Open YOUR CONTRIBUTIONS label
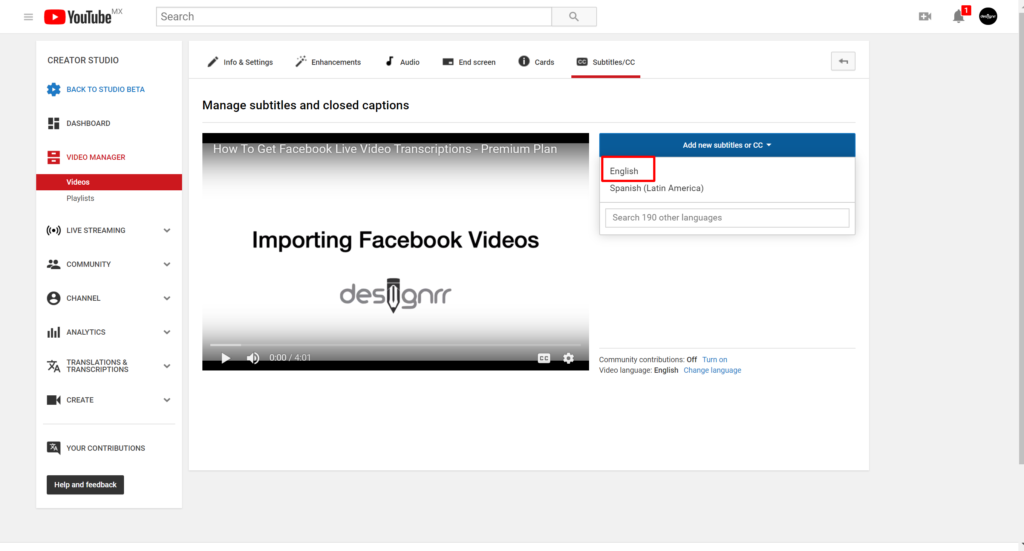Screen dimensions: 1024x551 coord(105,448)
